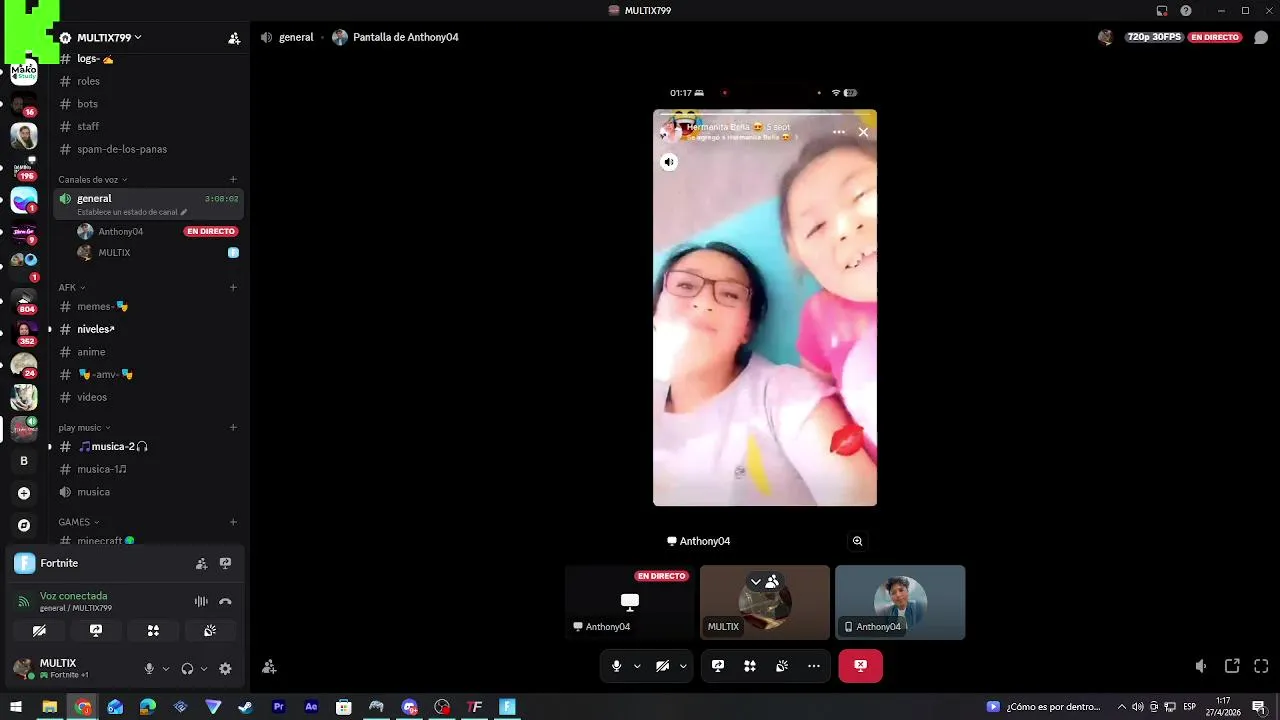1280x720 pixels.
Task: Open Steam from the taskbar
Action: [x=245, y=707]
